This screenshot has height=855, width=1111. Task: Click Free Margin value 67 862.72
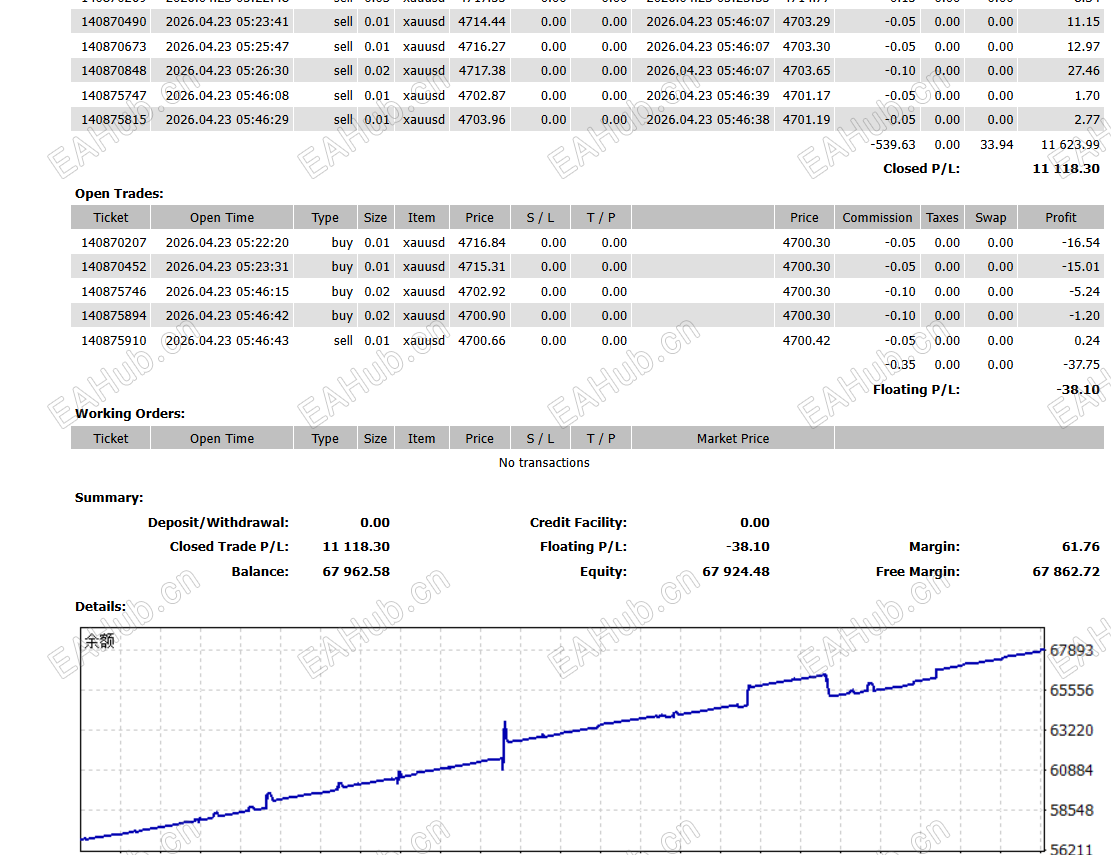tap(1066, 572)
